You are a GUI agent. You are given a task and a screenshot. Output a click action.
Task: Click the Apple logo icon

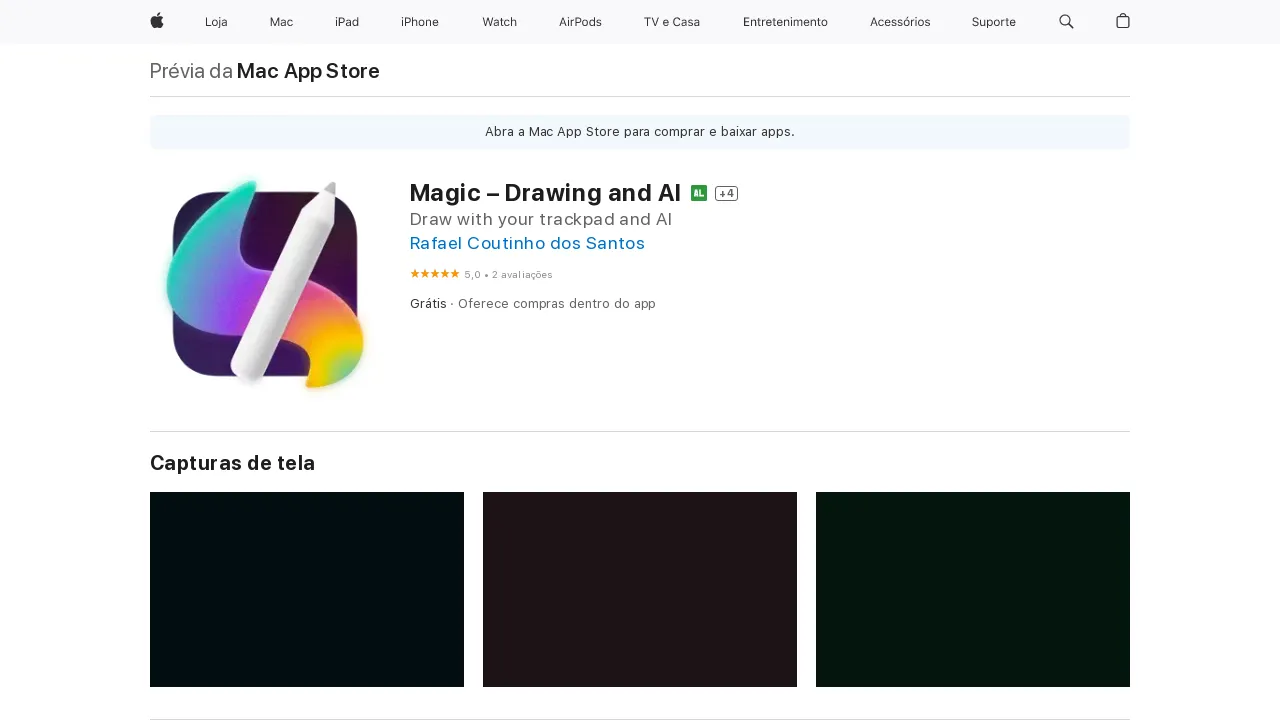coord(157,21)
